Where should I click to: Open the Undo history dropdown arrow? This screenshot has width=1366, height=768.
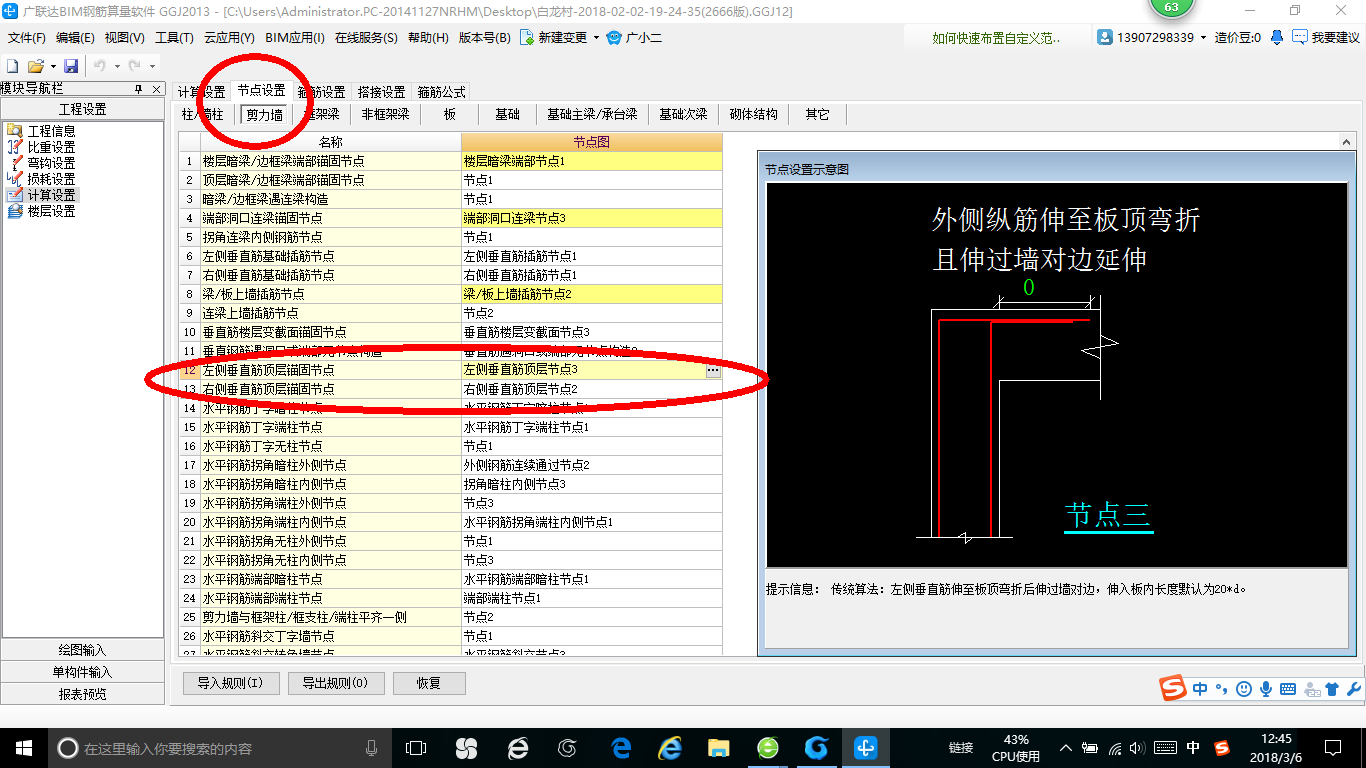pos(116,66)
